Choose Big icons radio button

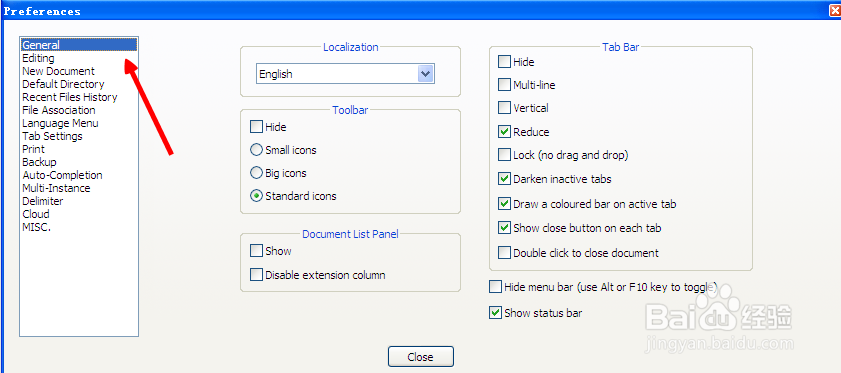tap(256, 173)
